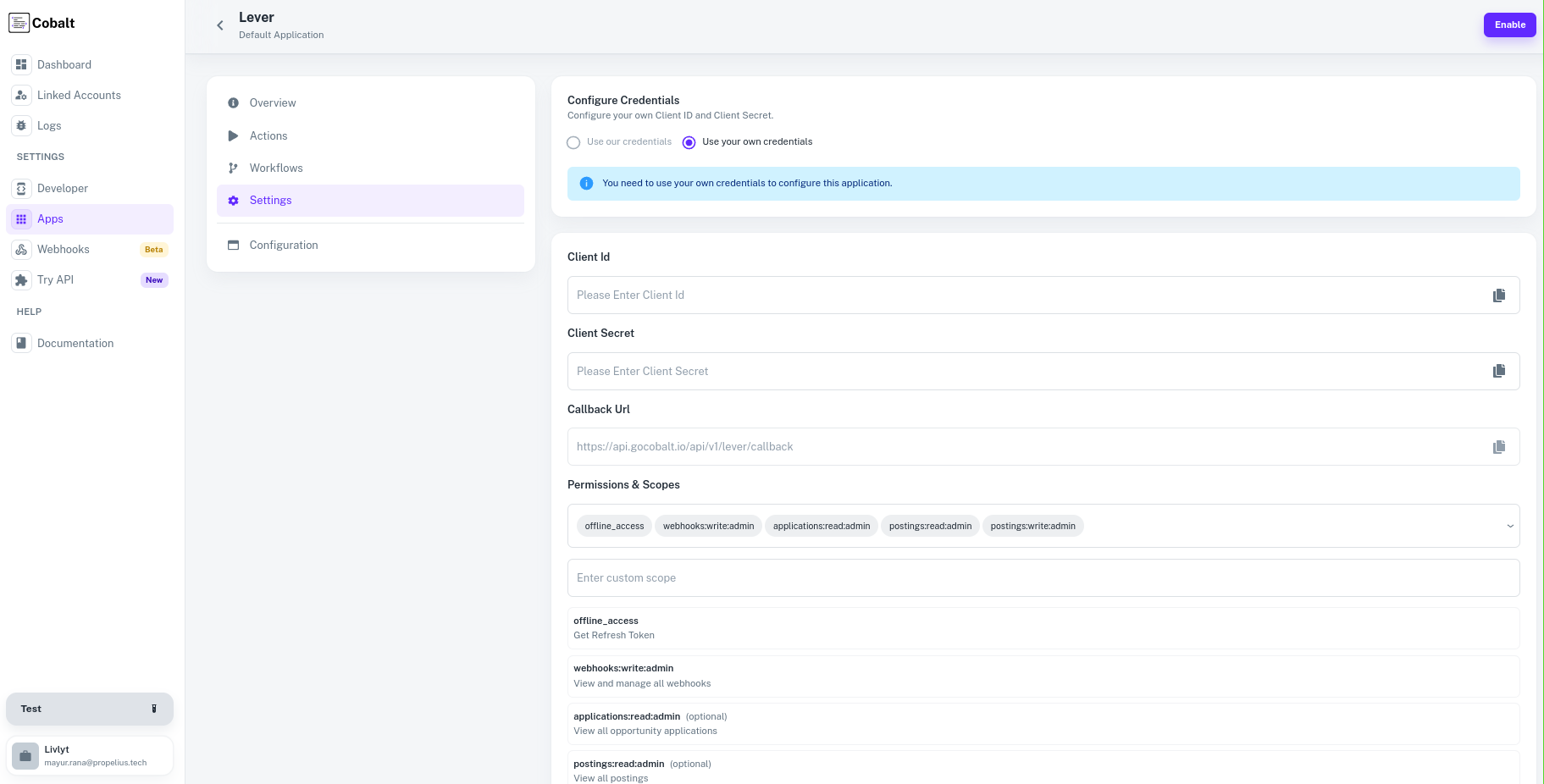Go to the Developer settings
Image resolution: width=1544 pixels, height=784 pixels.
pos(64,188)
